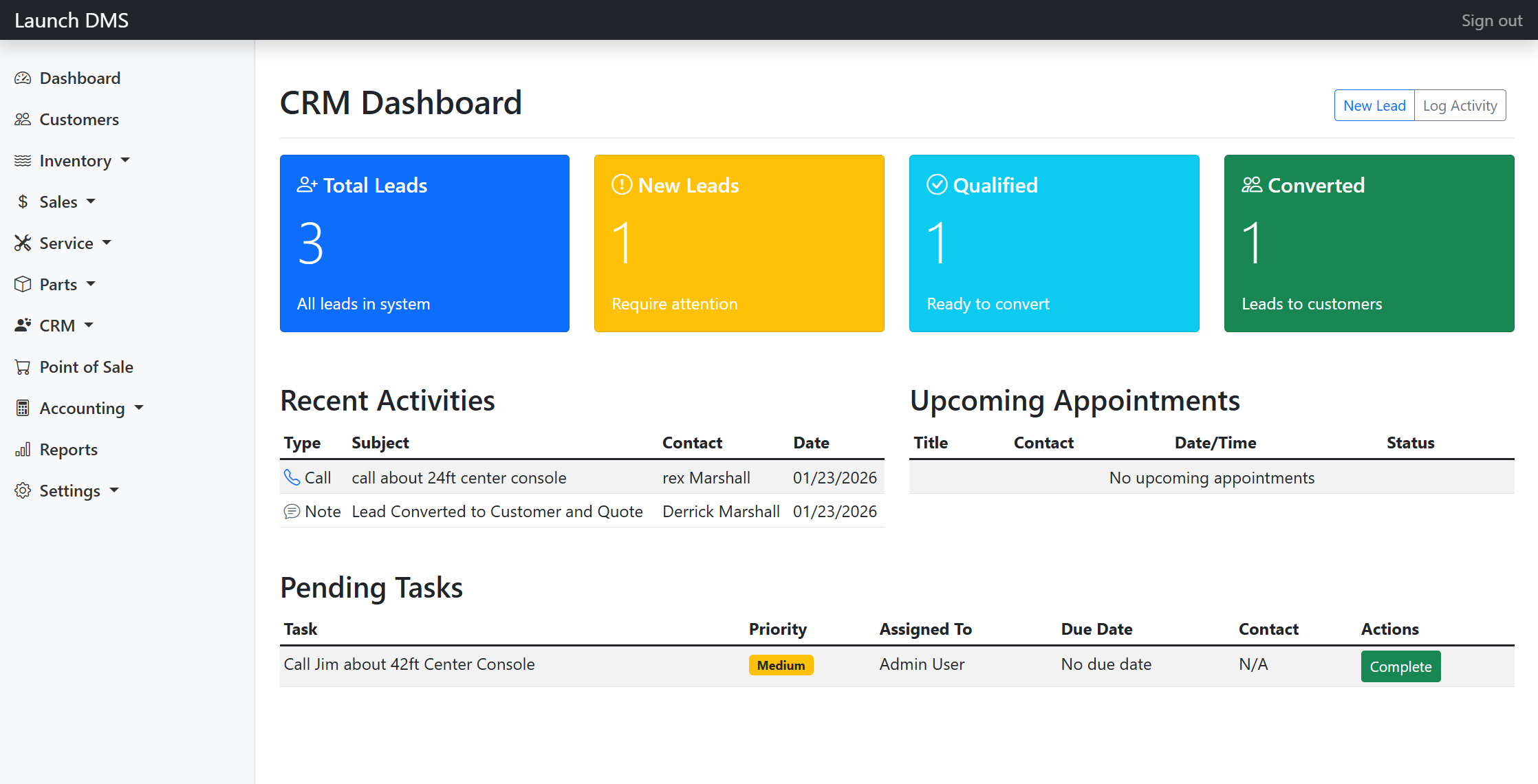This screenshot has width=1538, height=784.
Task: Click the Service wrench tools icon
Action: [23, 243]
